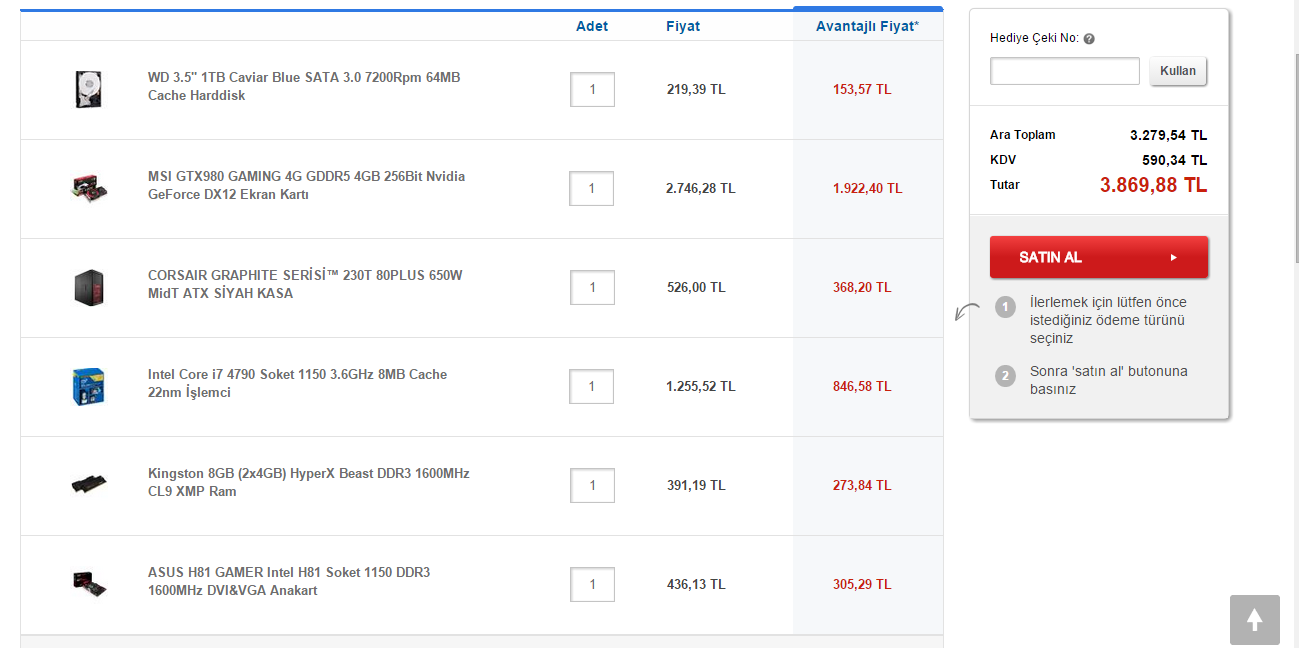Open the MSI GTX980 GAMING 4G product link
1299x648 pixels.
click(306, 185)
